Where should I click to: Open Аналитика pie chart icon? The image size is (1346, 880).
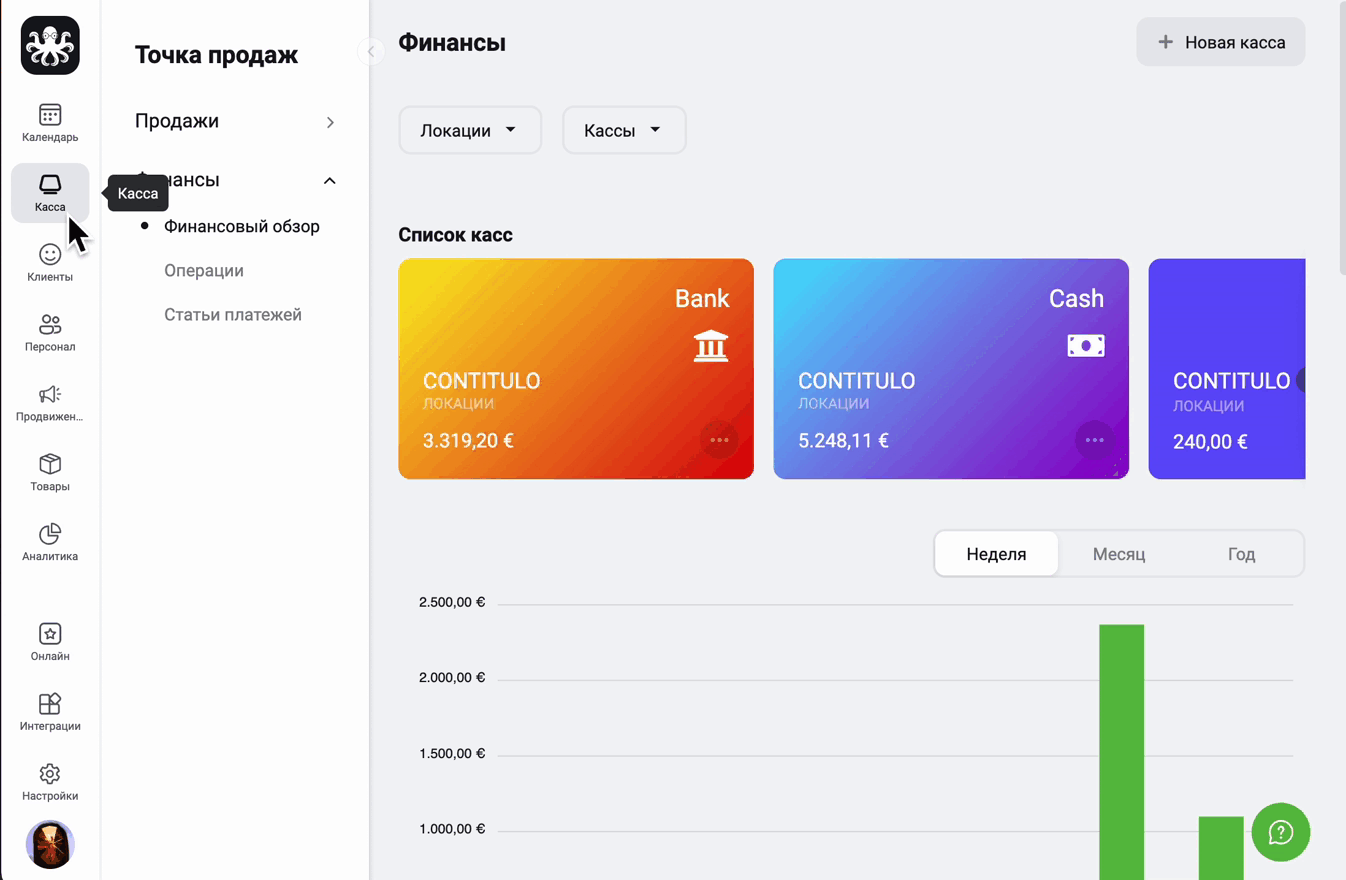[50, 543]
